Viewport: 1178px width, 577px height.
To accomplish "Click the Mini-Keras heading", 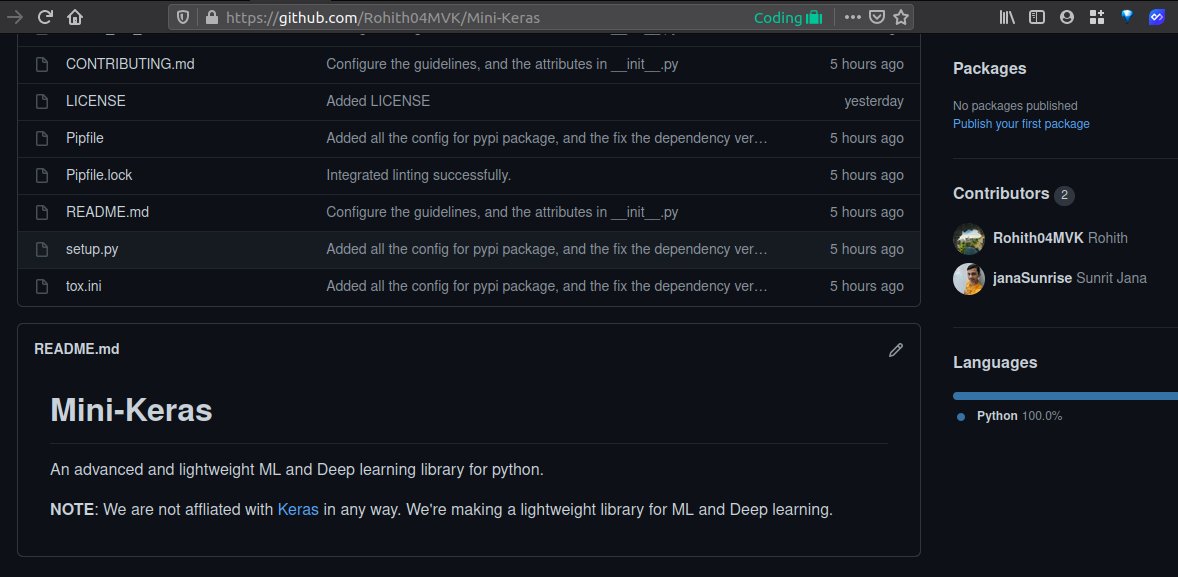I will 131,410.
